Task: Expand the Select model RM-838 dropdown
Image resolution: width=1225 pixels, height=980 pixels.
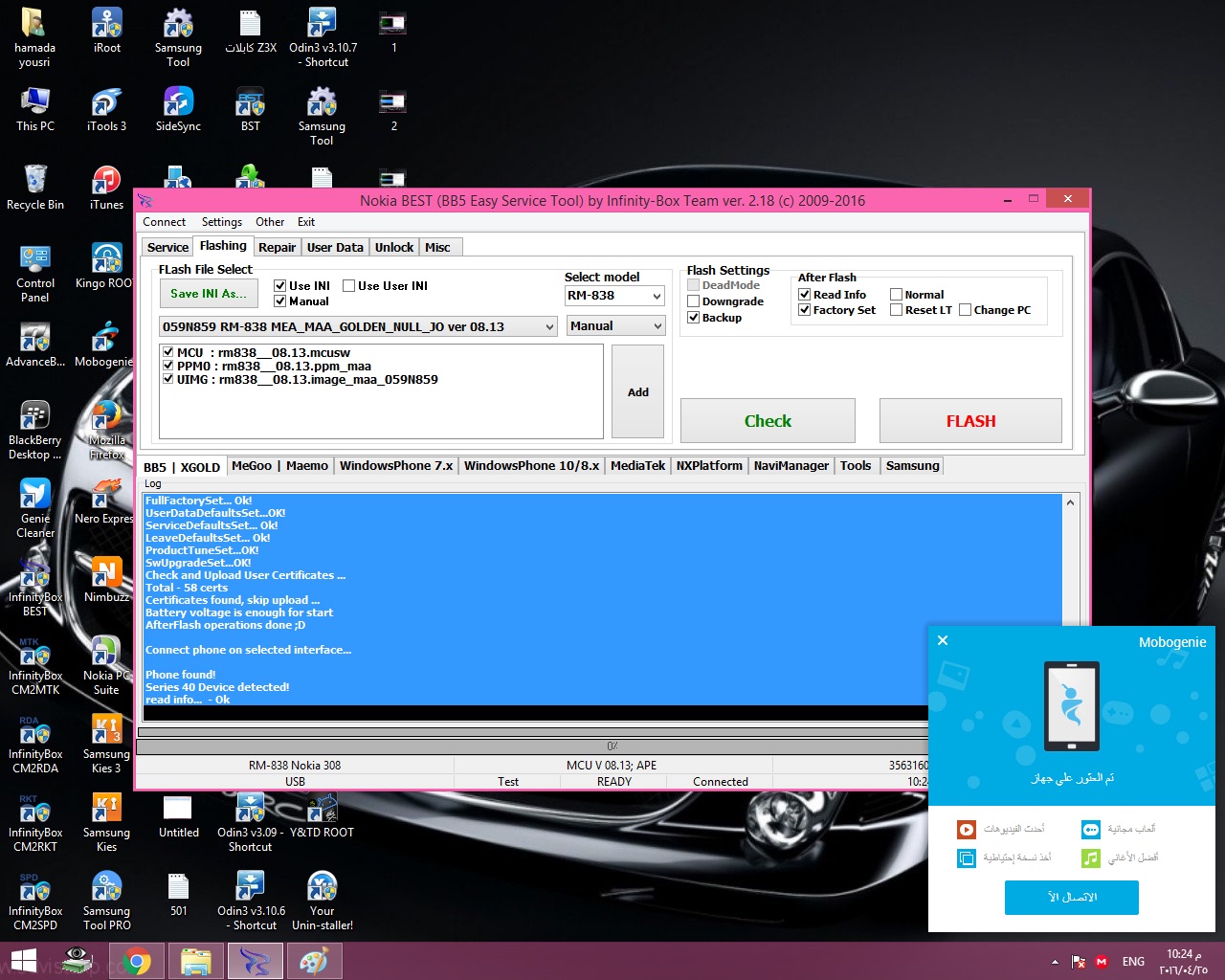Action: [x=614, y=296]
